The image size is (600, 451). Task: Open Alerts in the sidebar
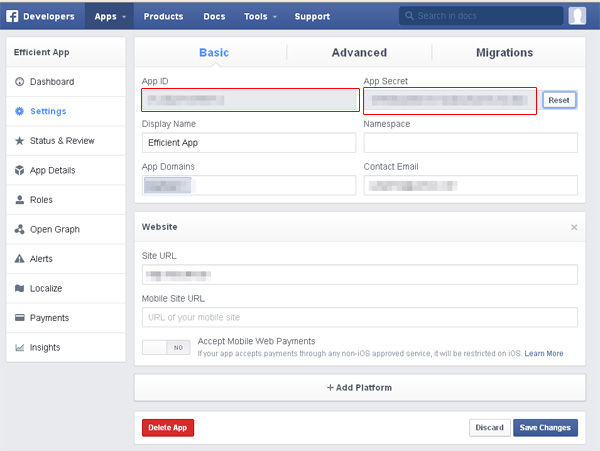[66, 259]
